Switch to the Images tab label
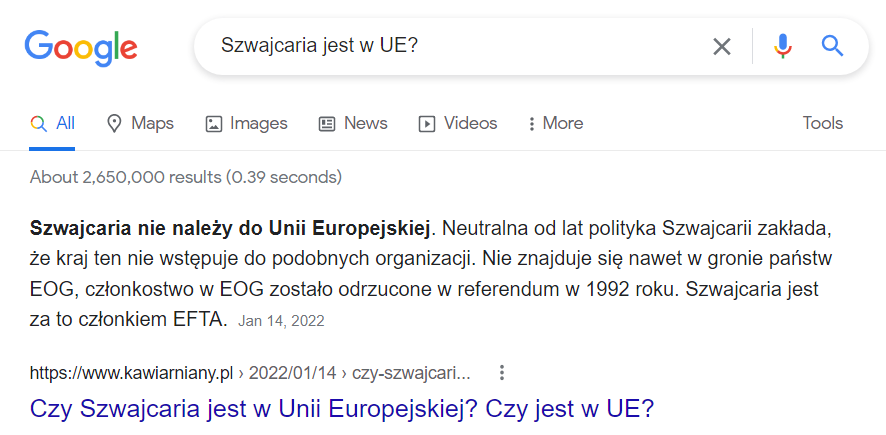 point(258,124)
